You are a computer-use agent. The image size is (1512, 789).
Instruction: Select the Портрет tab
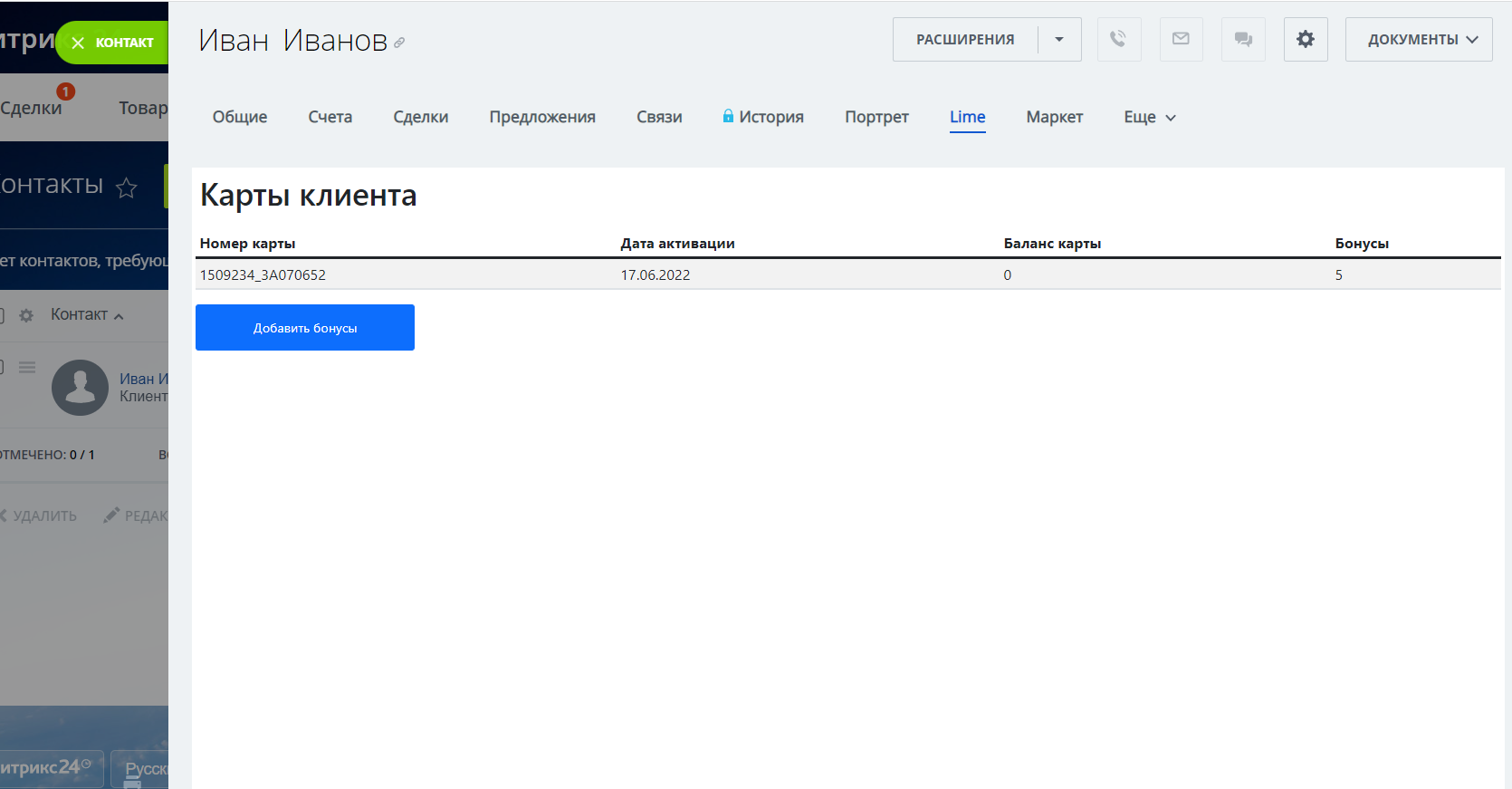[x=876, y=117]
